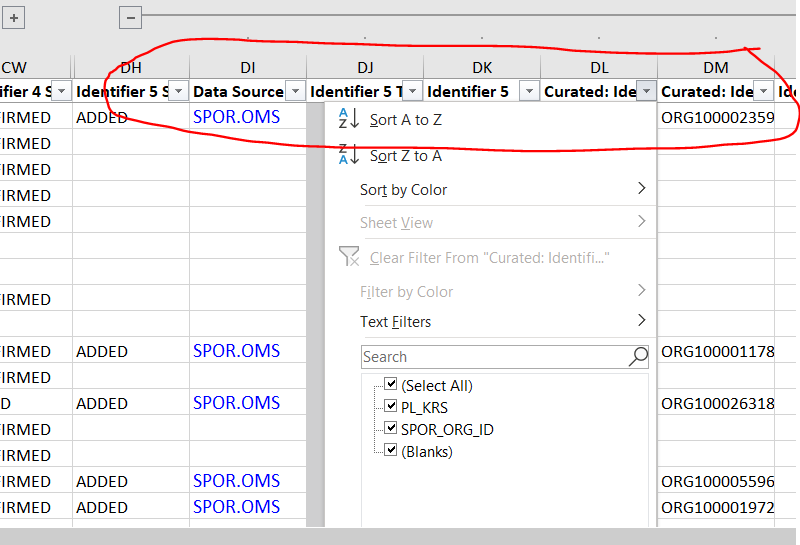The image size is (800, 545).
Task: Click the collapse group minus button
Action: click(x=130, y=17)
